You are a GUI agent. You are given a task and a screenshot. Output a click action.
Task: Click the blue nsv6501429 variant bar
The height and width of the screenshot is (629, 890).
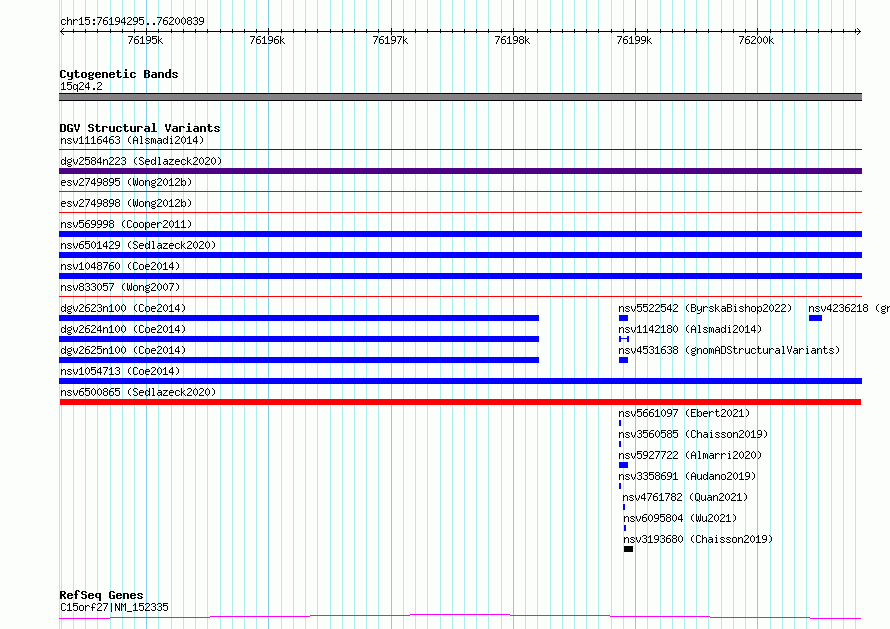pyautogui.click(x=460, y=255)
